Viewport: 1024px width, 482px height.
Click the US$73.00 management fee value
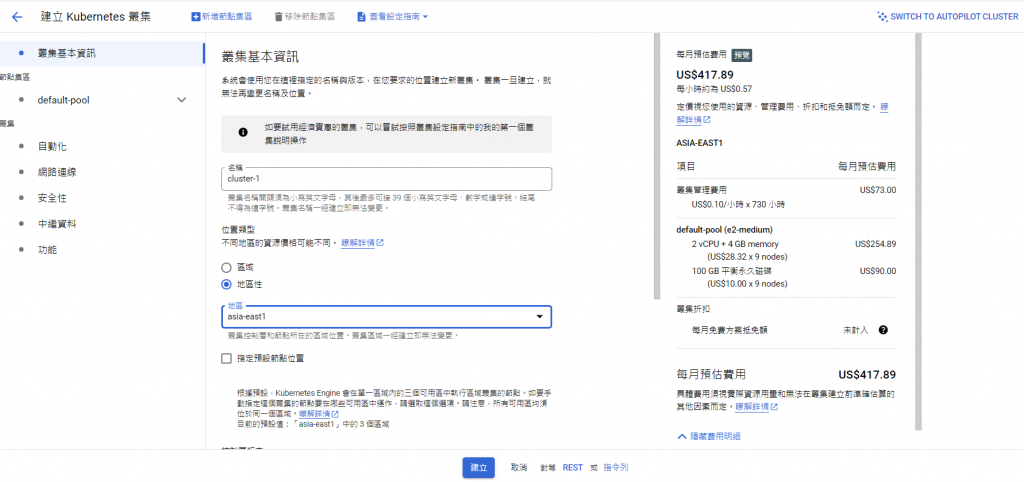click(x=878, y=190)
